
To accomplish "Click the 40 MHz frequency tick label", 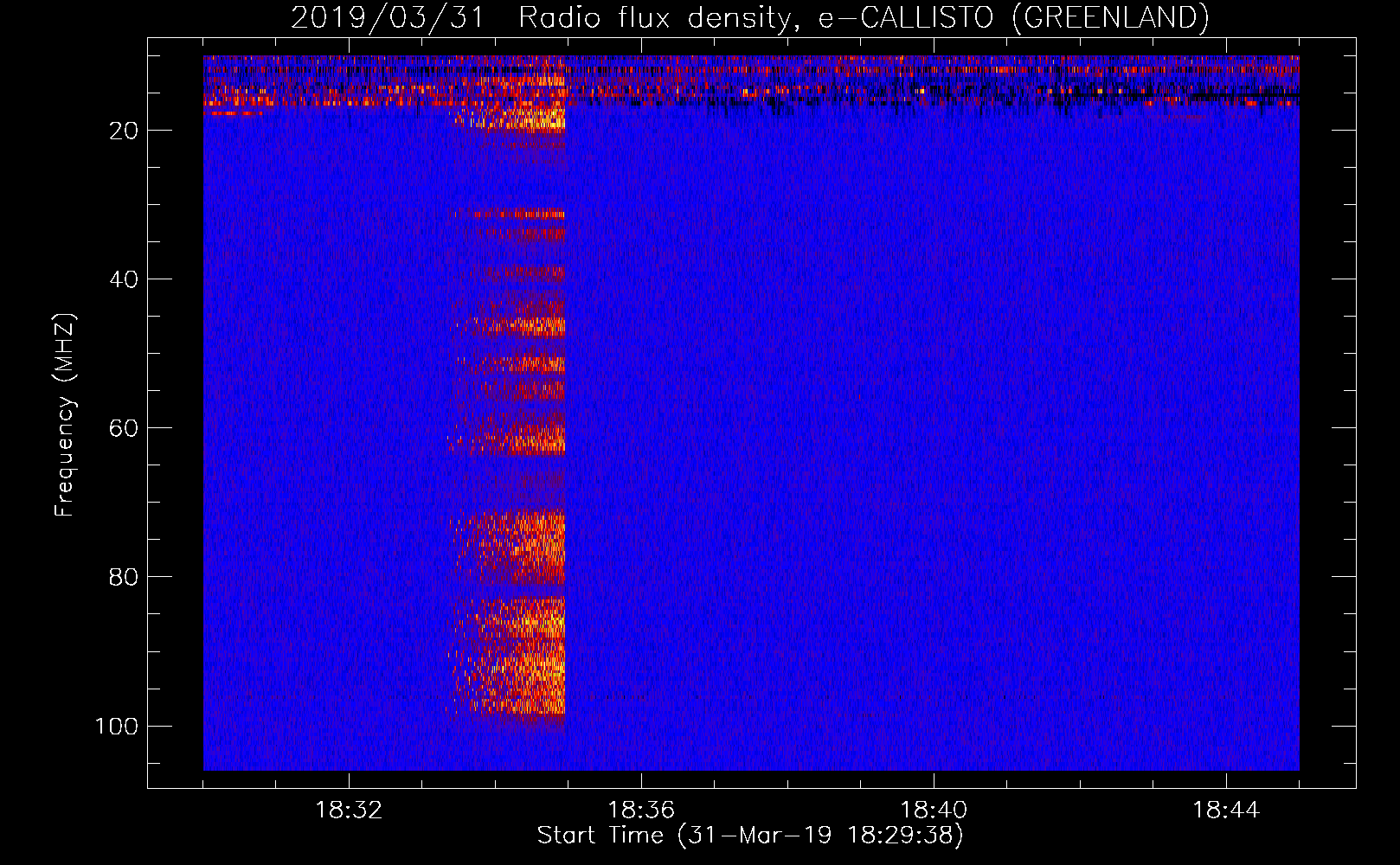I will (x=124, y=279).
